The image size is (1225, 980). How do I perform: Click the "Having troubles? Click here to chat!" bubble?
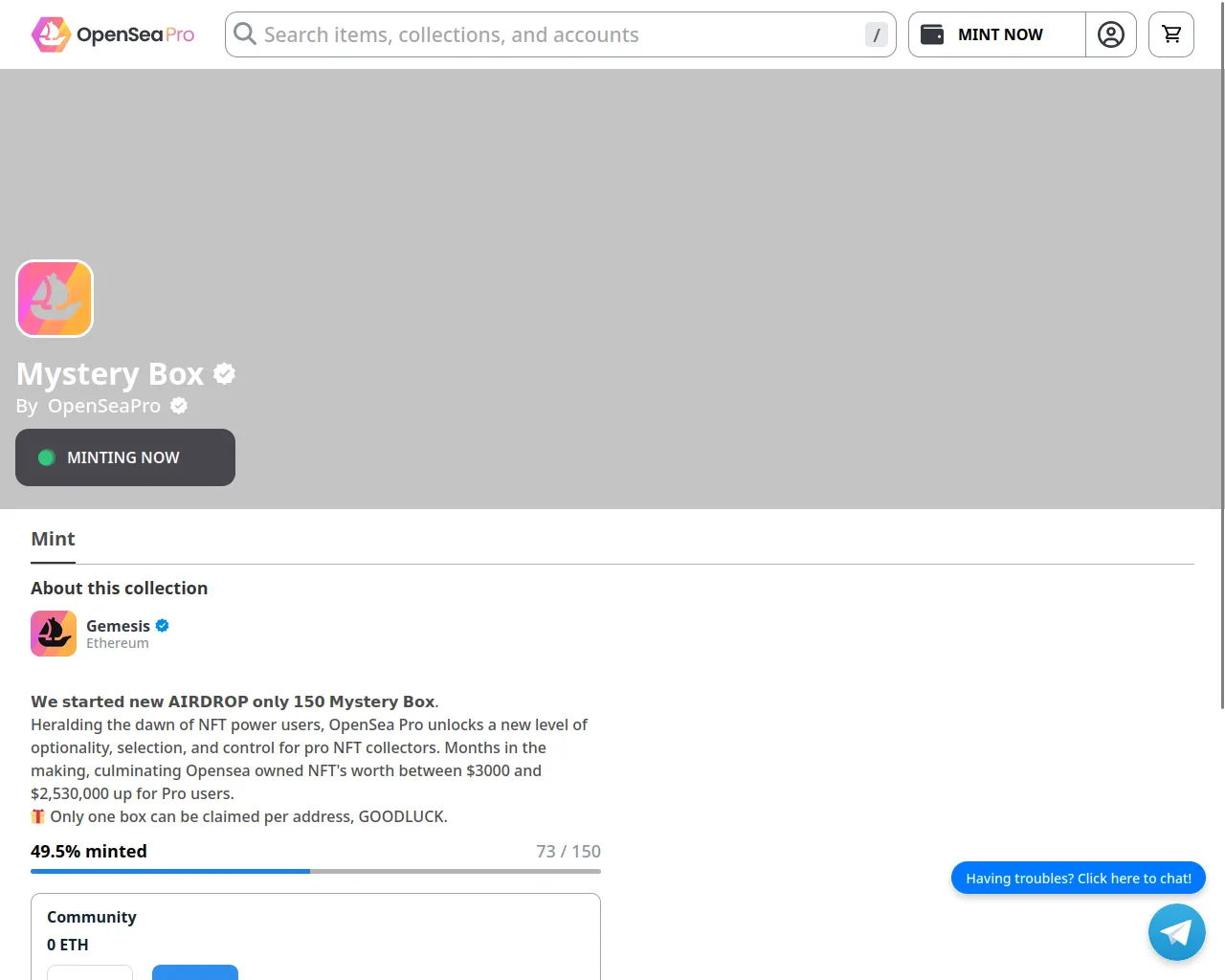(1079, 879)
